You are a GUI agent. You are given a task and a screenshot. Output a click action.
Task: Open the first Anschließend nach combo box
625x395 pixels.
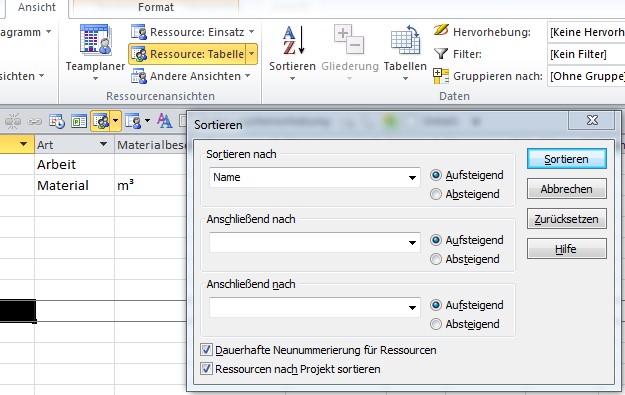(314, 242)
